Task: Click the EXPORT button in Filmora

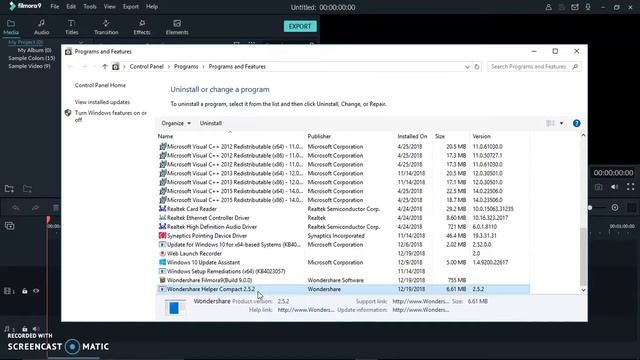Action: pyautogui.click(x=300, y=26)
